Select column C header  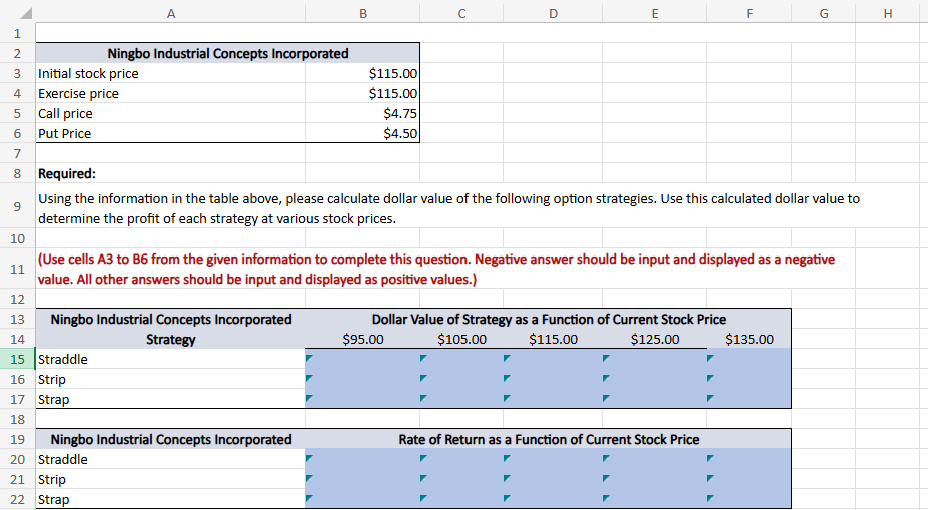tap(461, 13)
